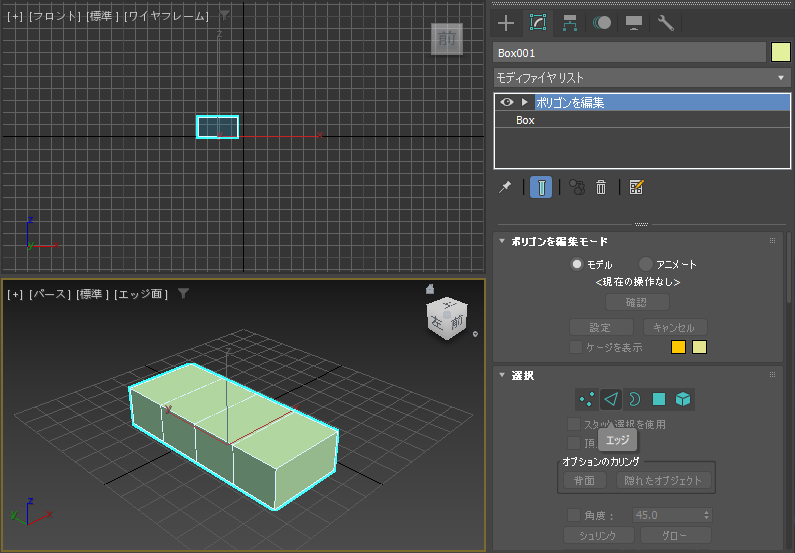Image resolution: width=795 pixels, height=553 pixels.
Task: Open perspective [パース] view menu
Action: point(50,294)
